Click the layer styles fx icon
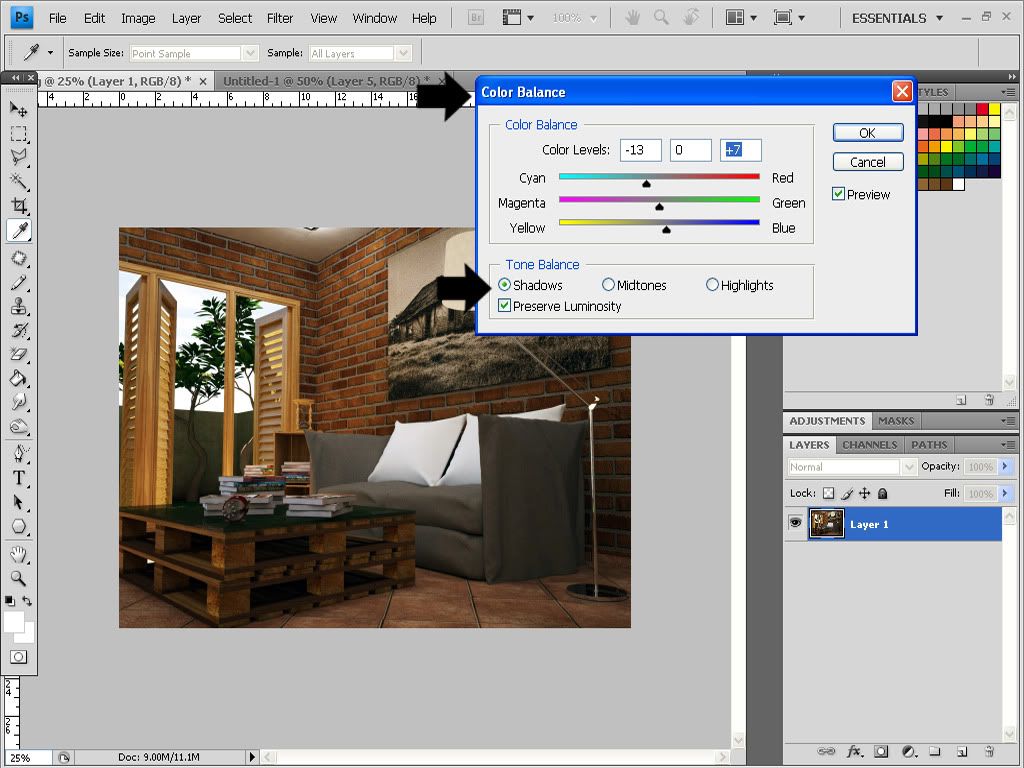The height and width of the screenshot is (768, 1024). click(855, 751)
